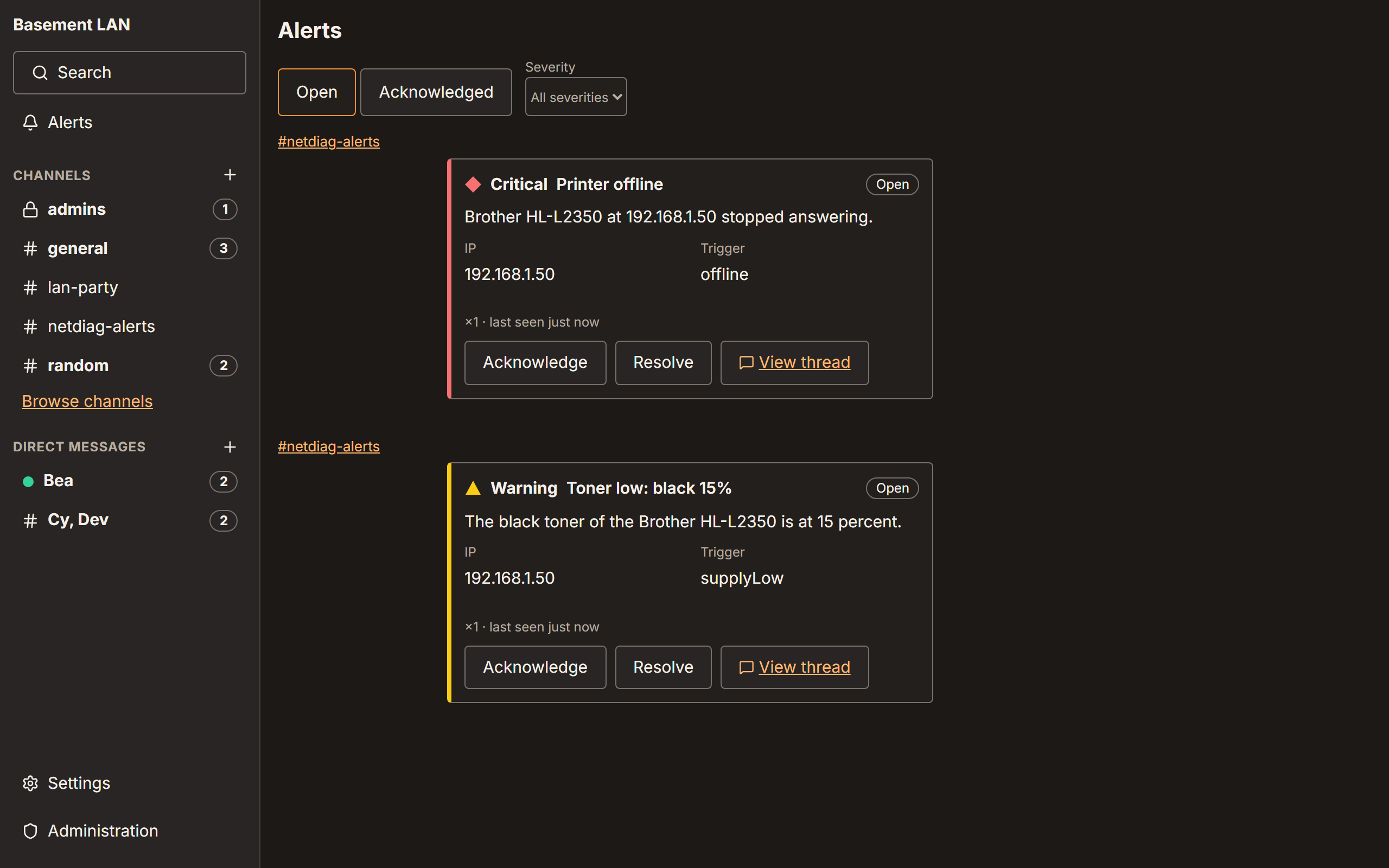The image size is (1389, 868).
Task: View thread for Printer offline alert
Action: pos(794,362)
